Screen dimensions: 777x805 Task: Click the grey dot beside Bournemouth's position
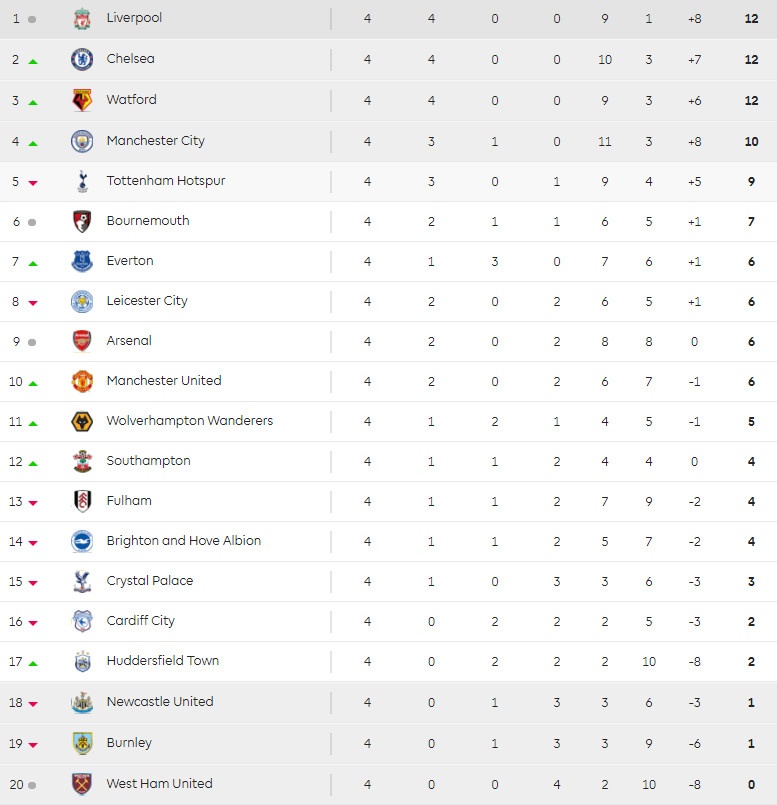(33, 222)
